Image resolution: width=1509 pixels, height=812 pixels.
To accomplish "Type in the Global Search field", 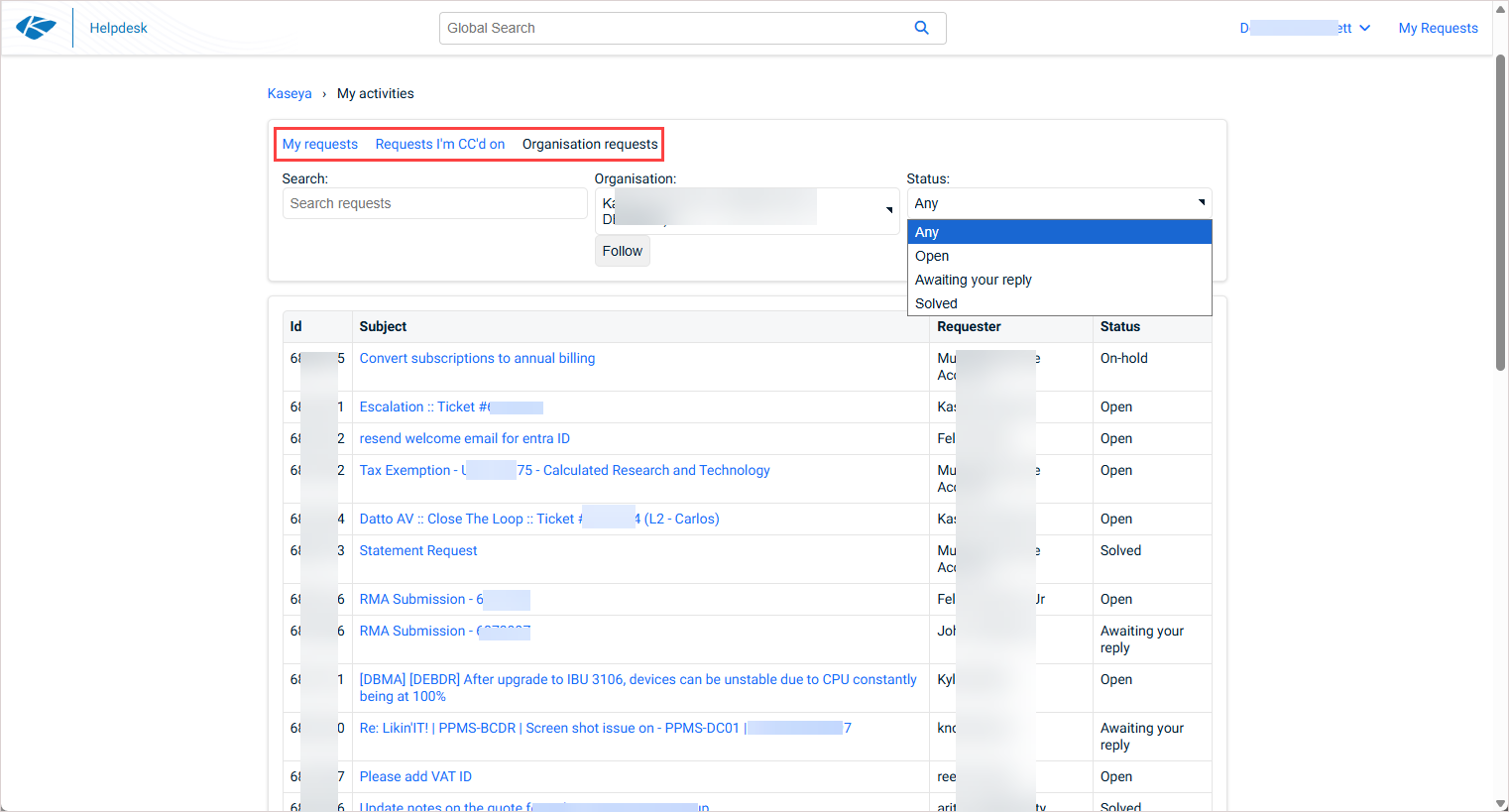I will point(674,28).
